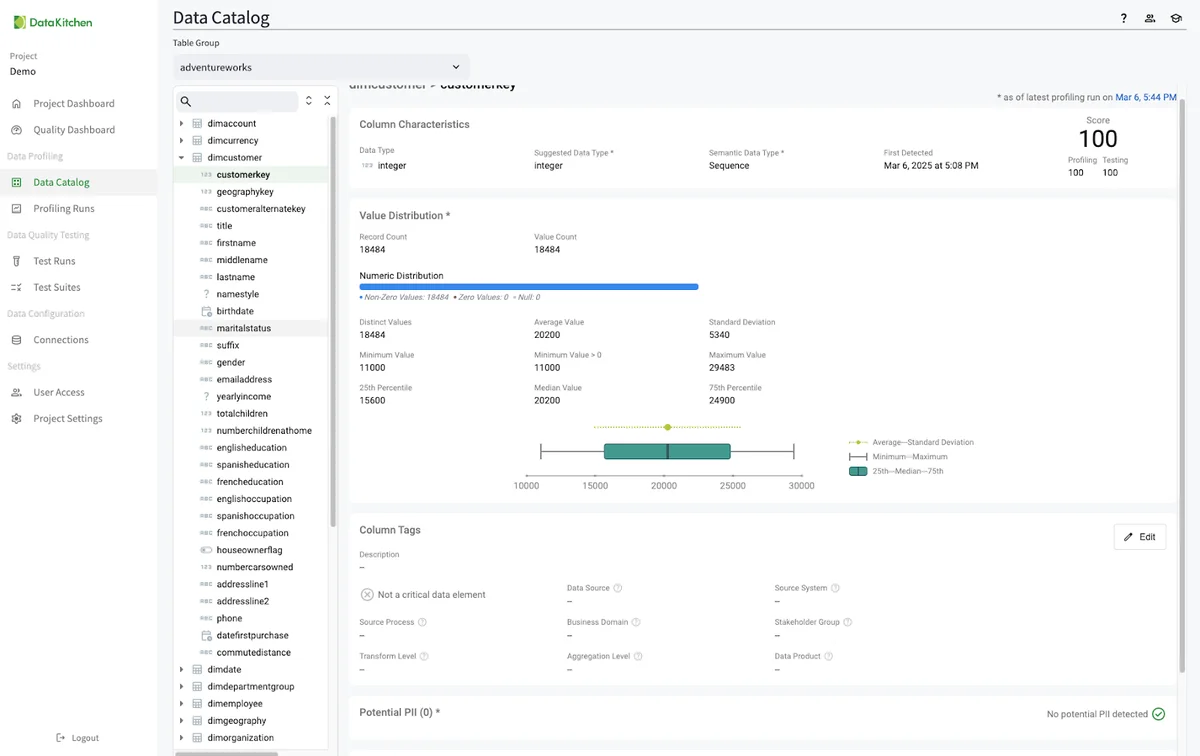Open the Mar 6, 5:44 PM profiling run link
The height and width of the screenshot is (756, 1200).
pos(1146,97)
